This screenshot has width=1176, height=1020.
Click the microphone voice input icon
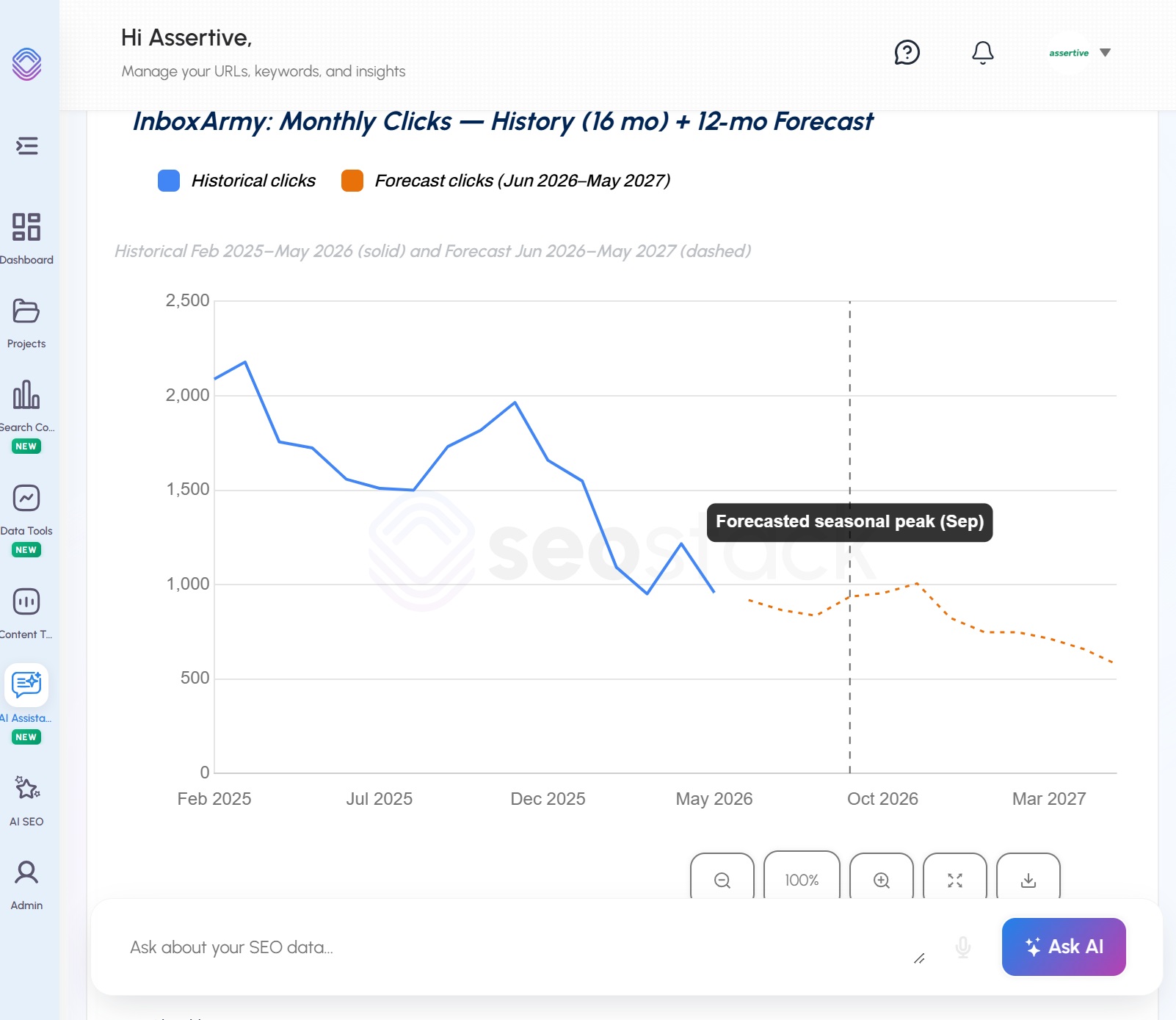(963, 947)
